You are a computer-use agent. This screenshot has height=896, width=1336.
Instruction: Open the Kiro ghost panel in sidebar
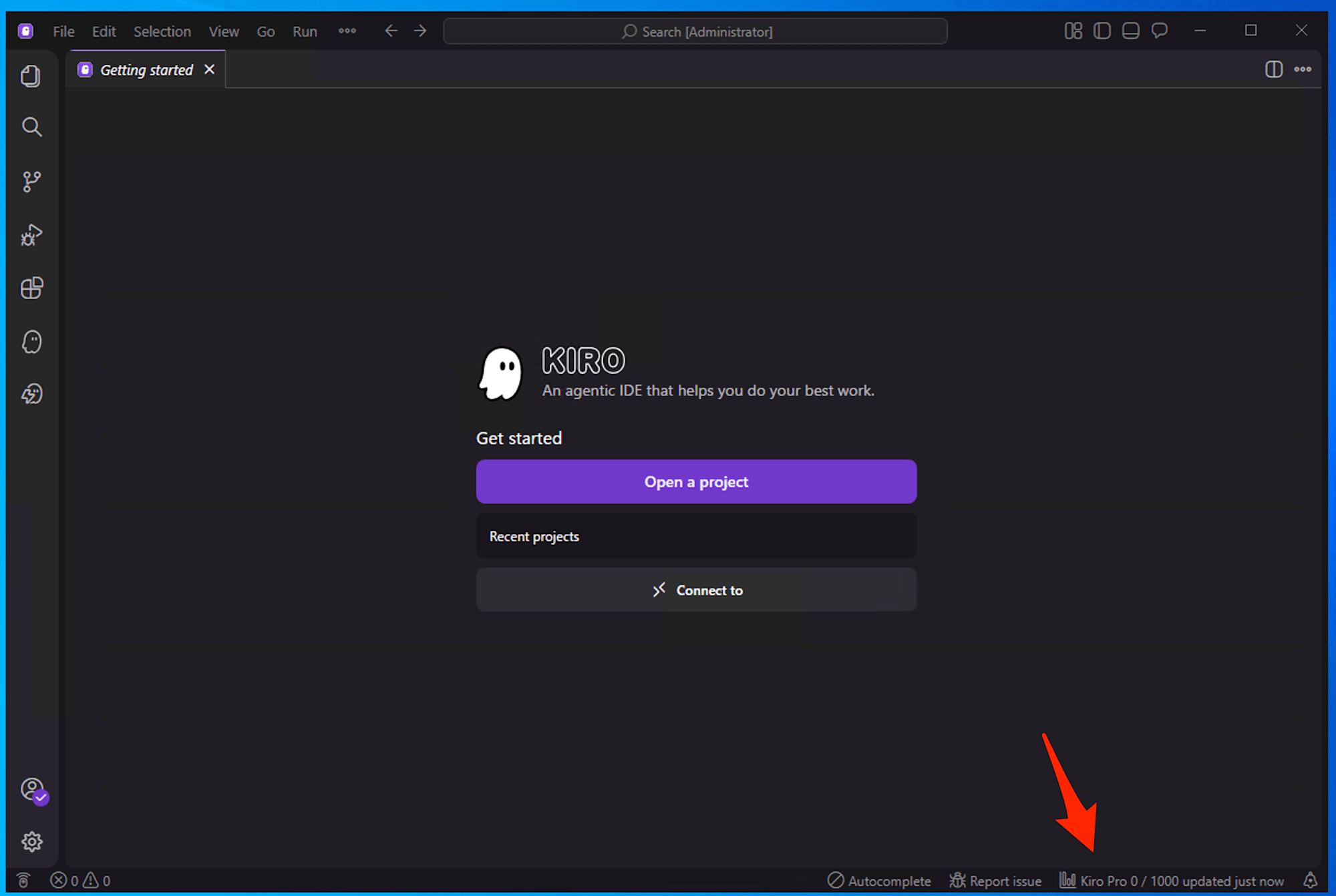[x=31, y=342]
